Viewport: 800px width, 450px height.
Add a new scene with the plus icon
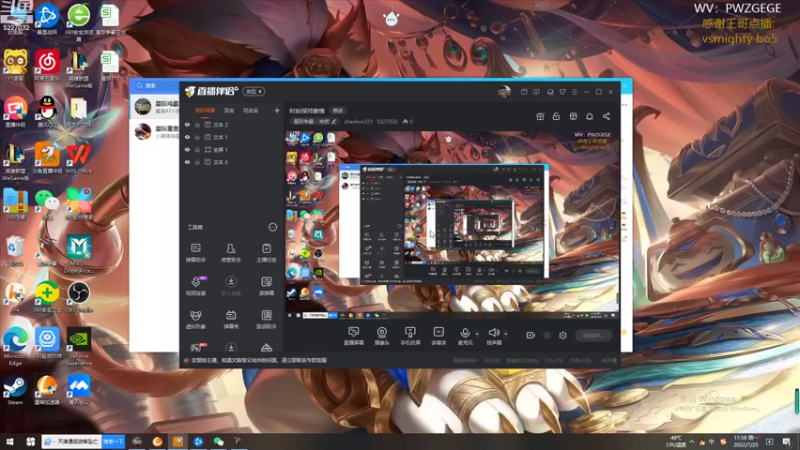[277, 110]
